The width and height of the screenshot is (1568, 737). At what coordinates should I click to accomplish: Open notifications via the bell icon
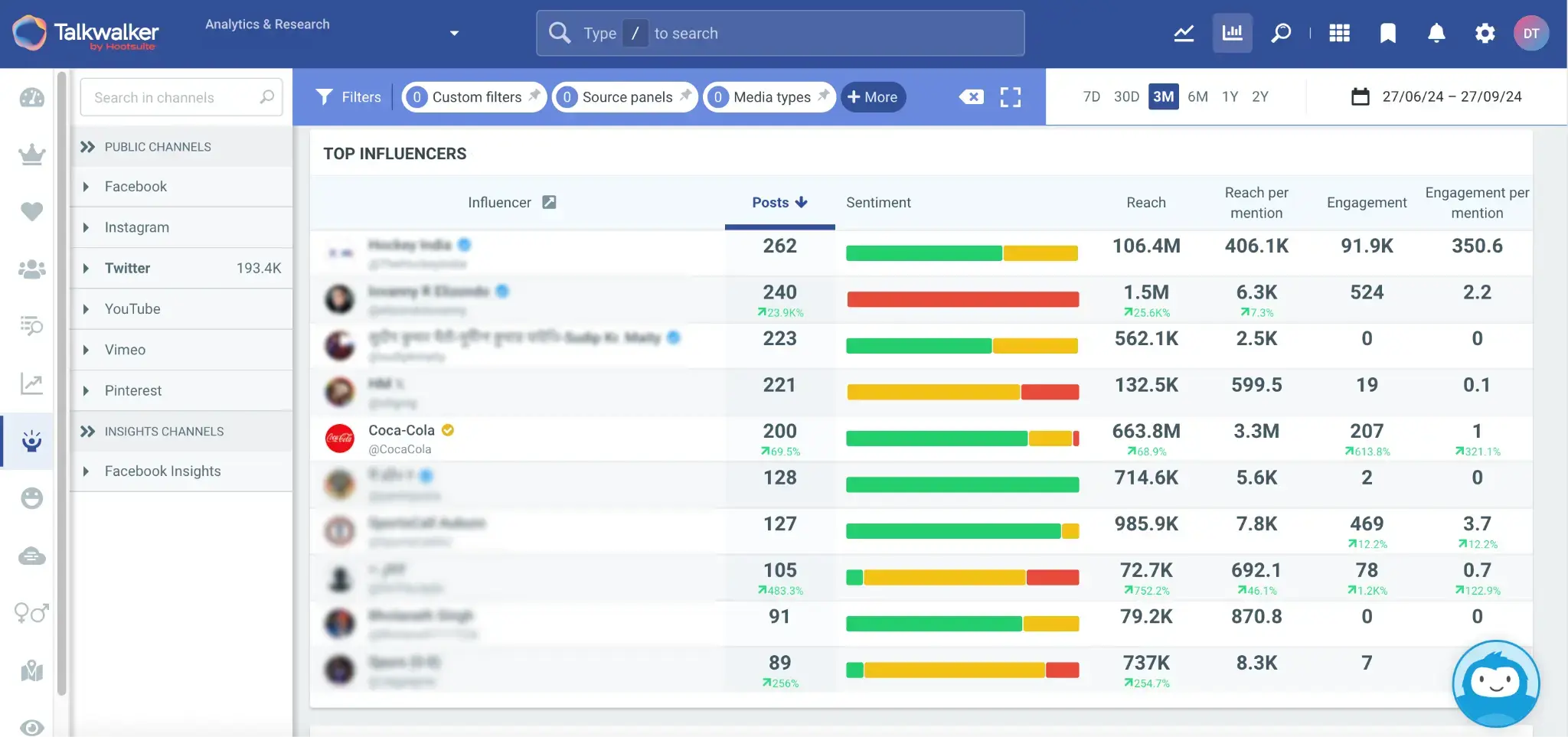1436,33
